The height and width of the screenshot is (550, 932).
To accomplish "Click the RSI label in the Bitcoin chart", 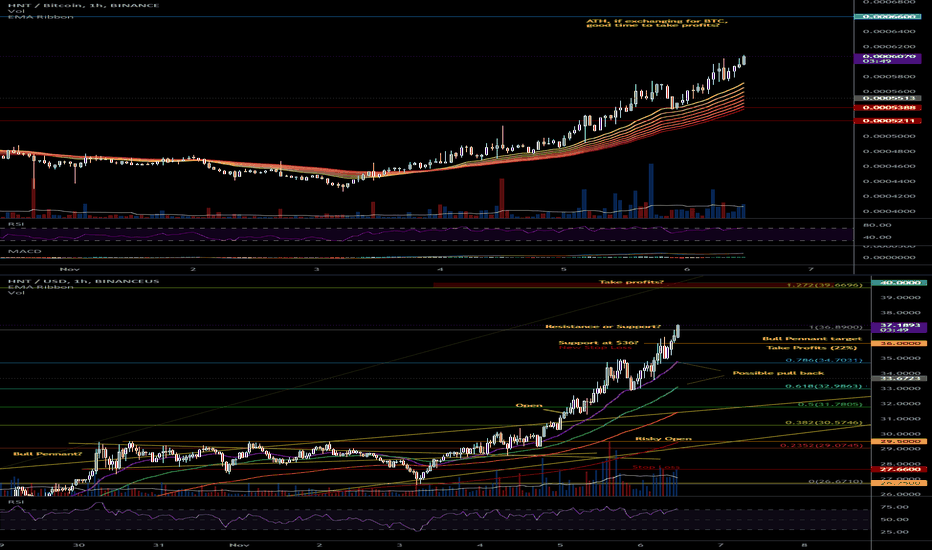I will (x=15, y=224).
